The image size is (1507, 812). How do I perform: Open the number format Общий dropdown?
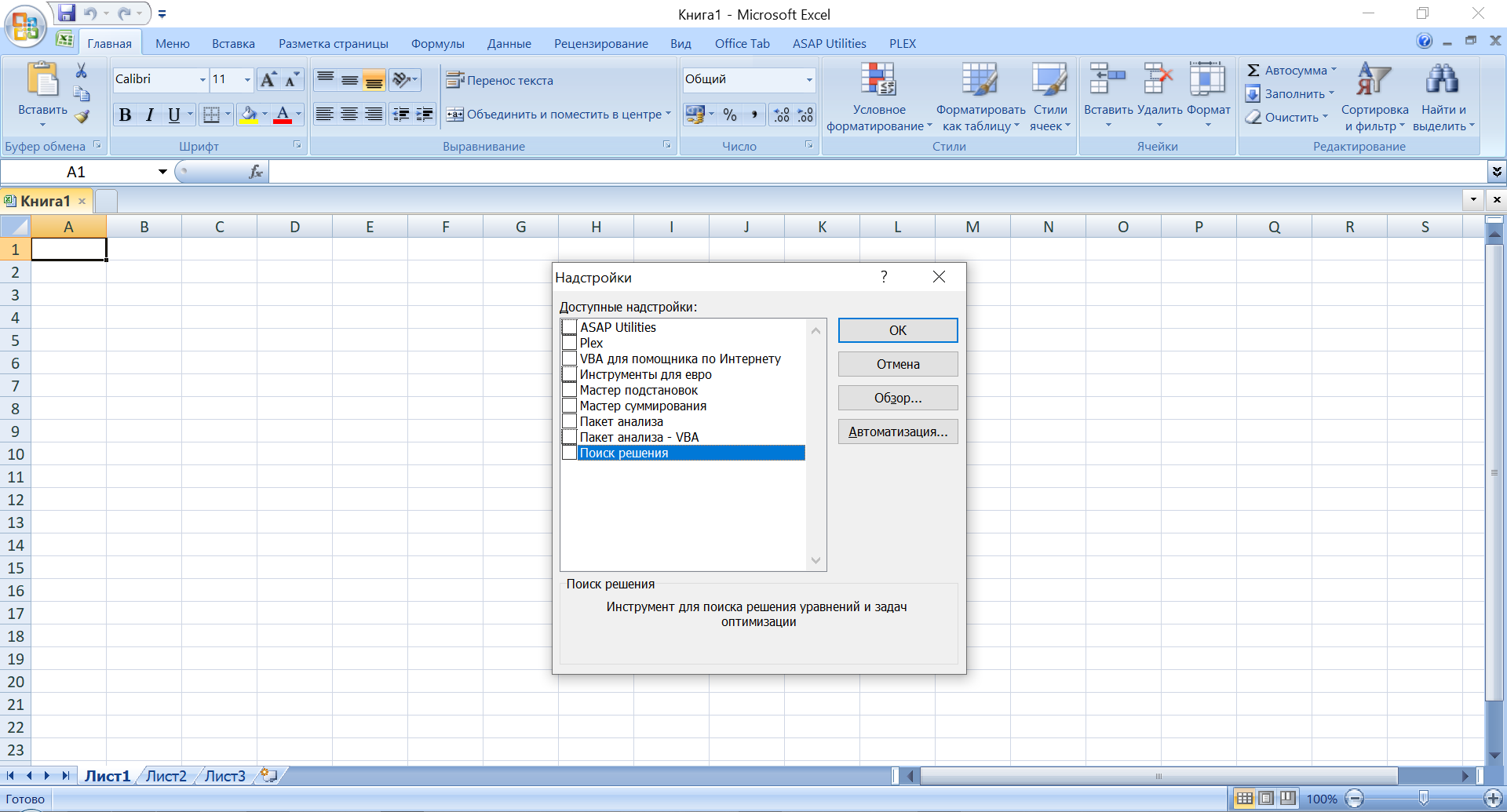click(809, 79)
